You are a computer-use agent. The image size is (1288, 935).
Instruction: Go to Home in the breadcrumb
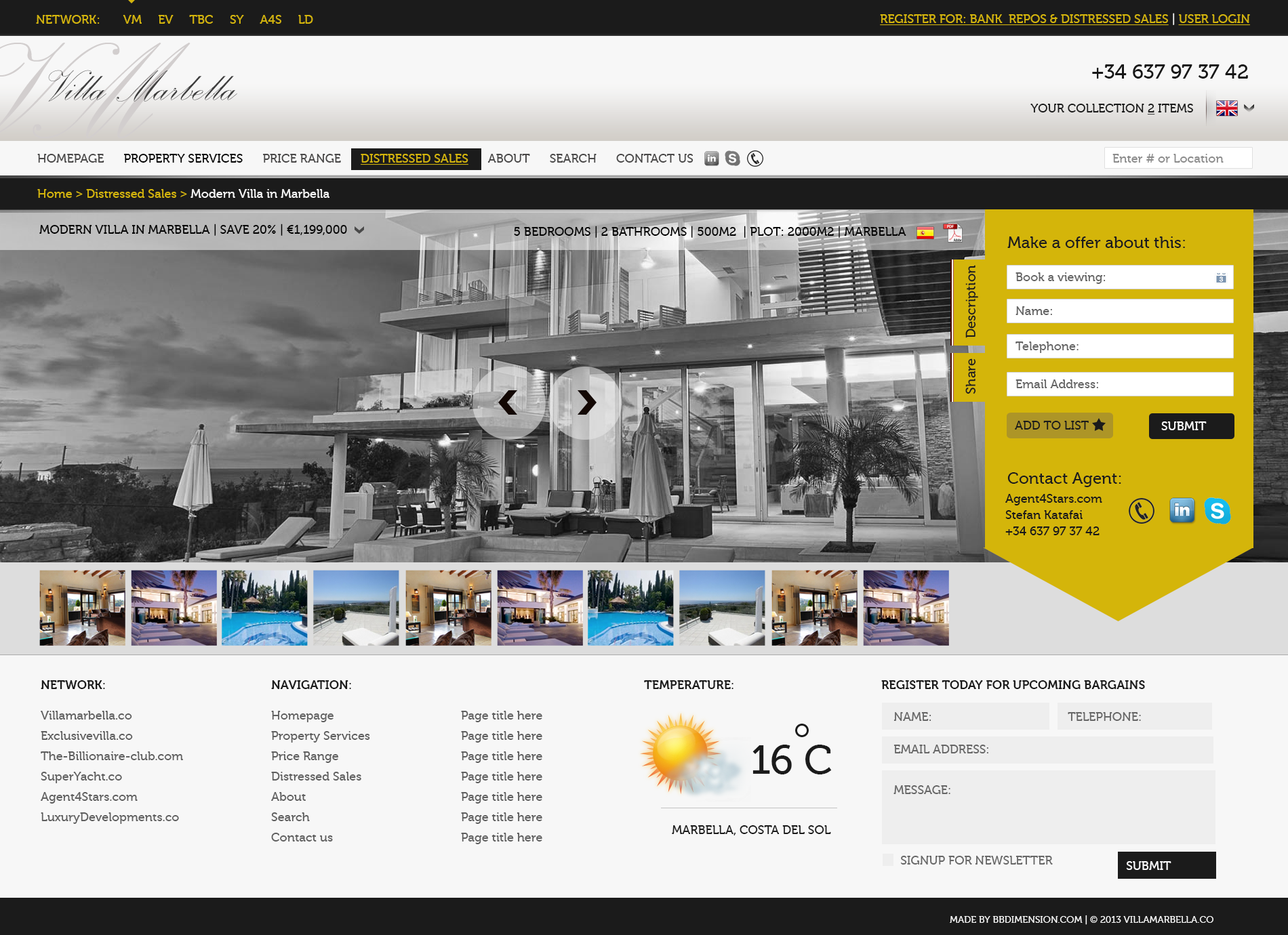(x=54, y=194)
